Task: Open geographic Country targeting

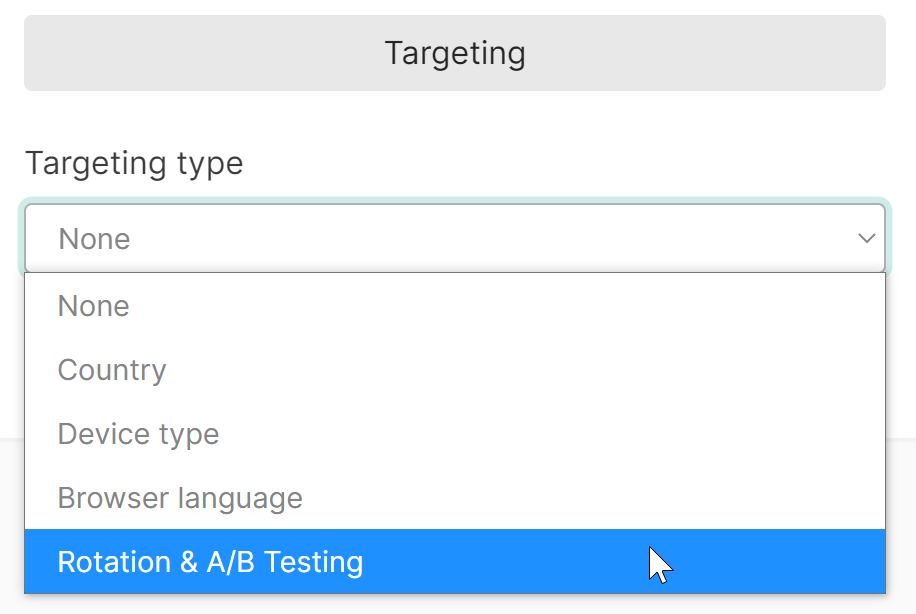Action: click(454, 370)
